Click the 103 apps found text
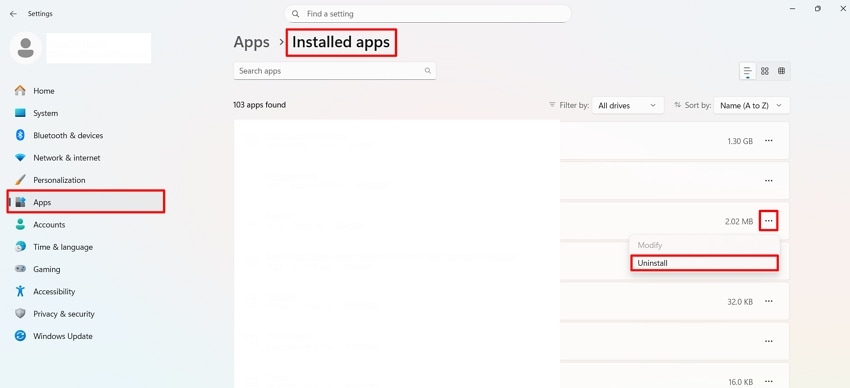850x388 pixels. 260,105
